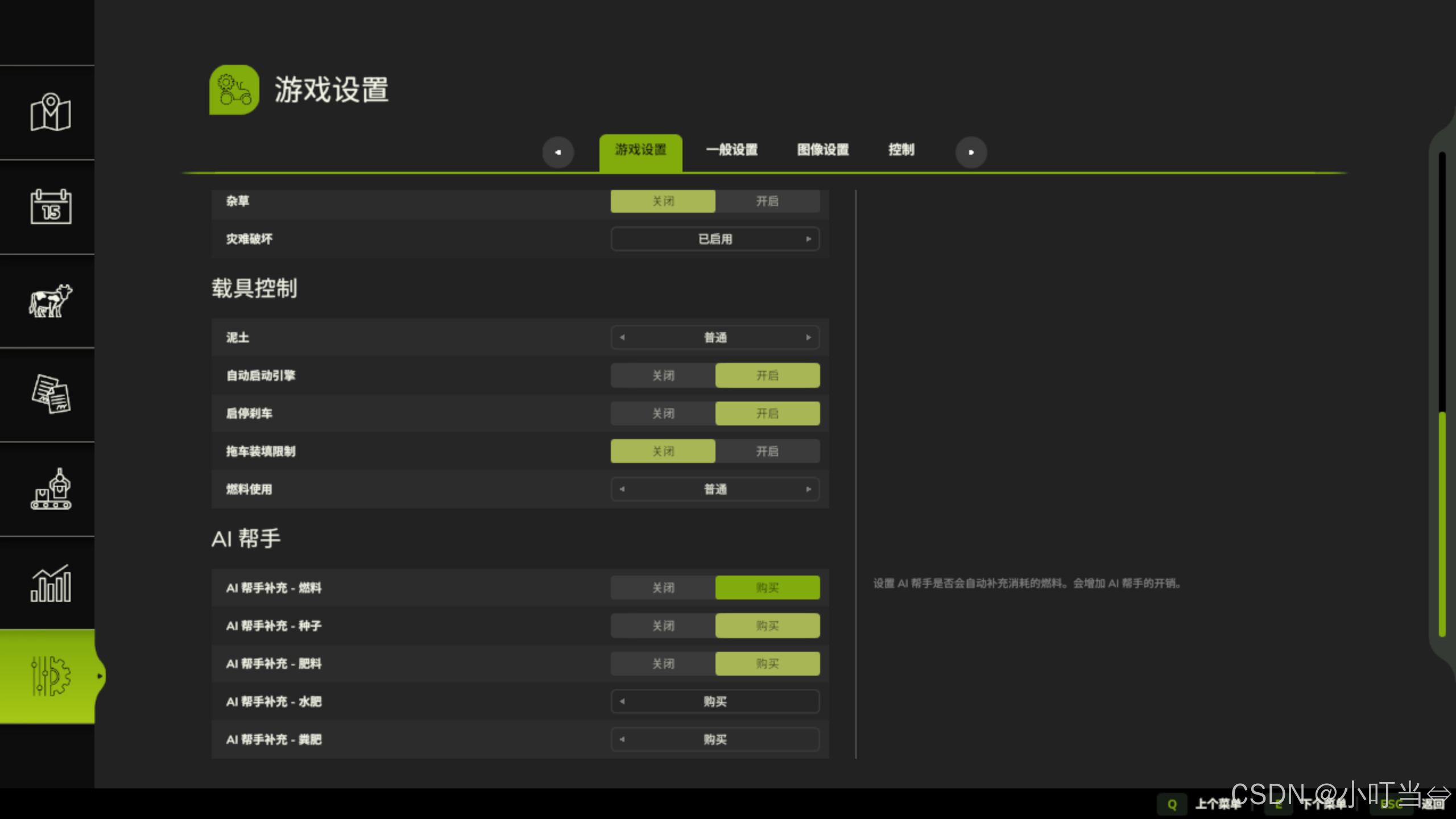This screenshot has width=1456, height=819.
Task: Click the right round tab arrow
Action: pos(971,152)
